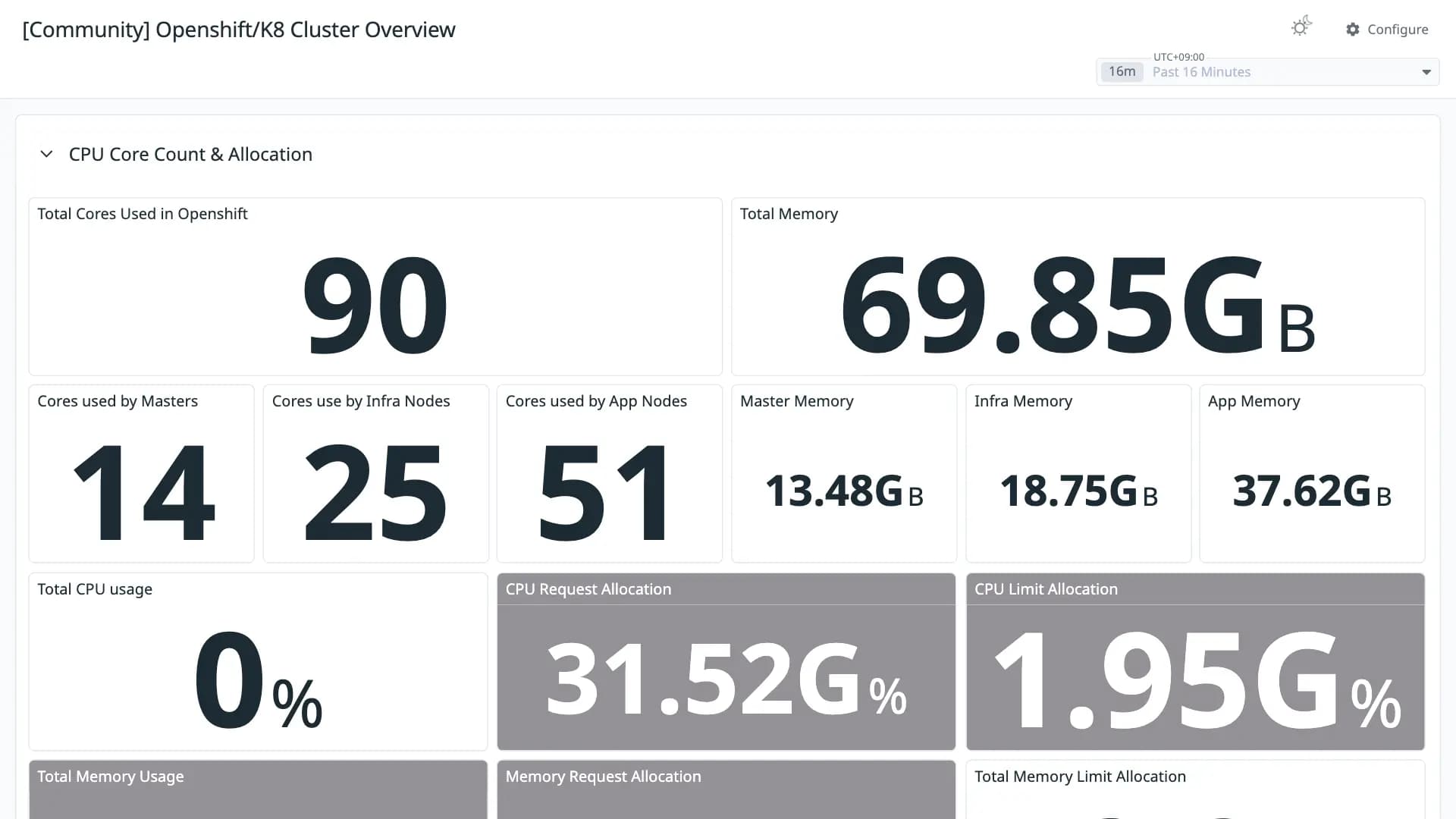Open the Total Cores Used in Openshift widget title
Screen dimensions: 1456x819
[x=143, y=214]
